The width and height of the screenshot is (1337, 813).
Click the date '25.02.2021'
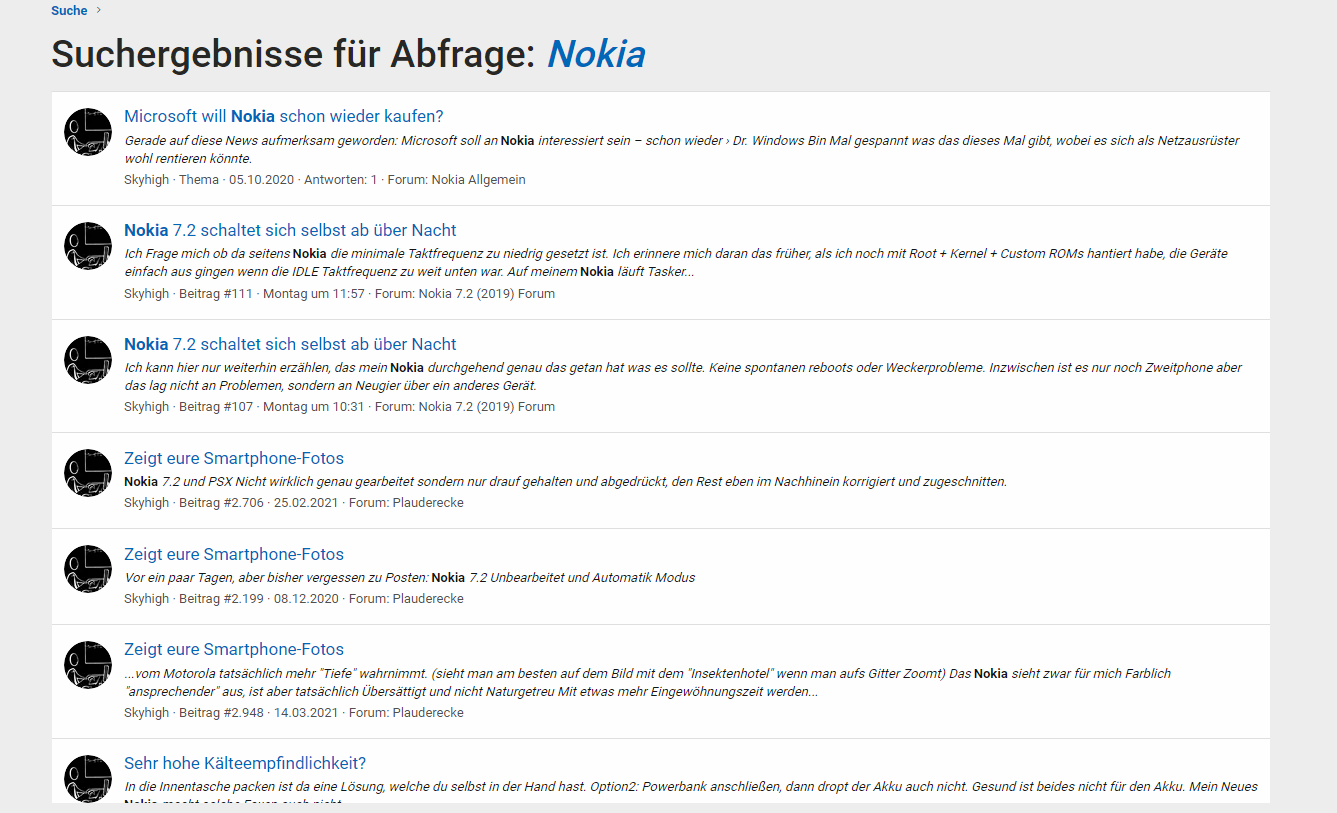pyautogui.click(x=305, y=503)
